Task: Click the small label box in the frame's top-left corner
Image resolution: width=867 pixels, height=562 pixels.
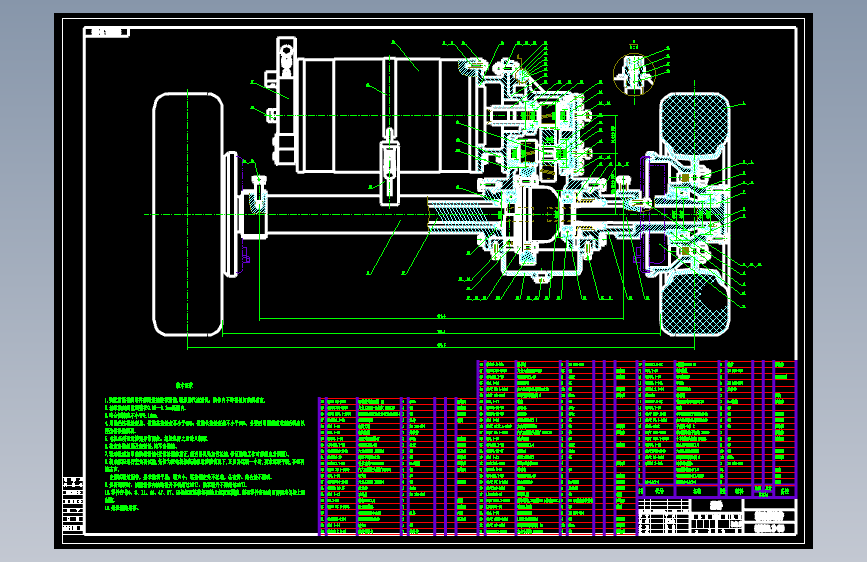Action: [107, 33]
